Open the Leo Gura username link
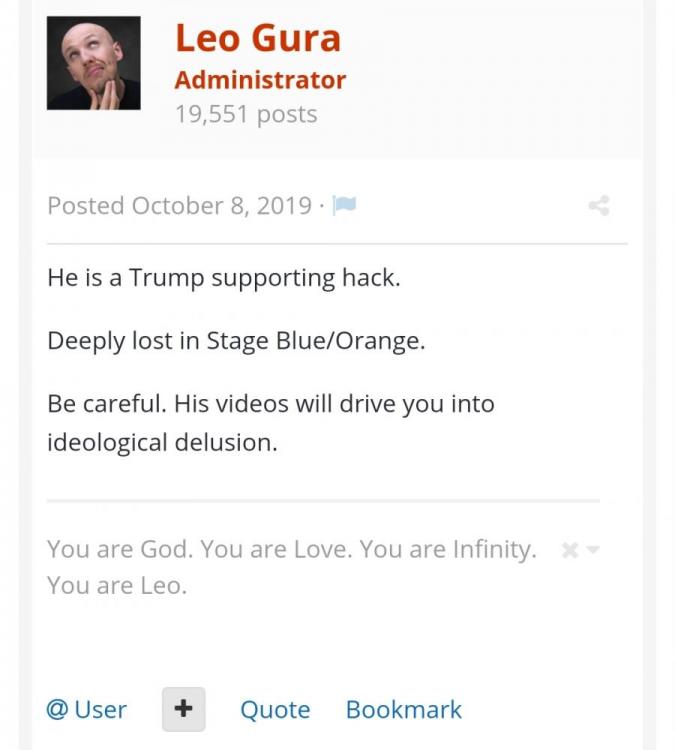Viewport: 675px width, 750px height. tap(258, 38)
